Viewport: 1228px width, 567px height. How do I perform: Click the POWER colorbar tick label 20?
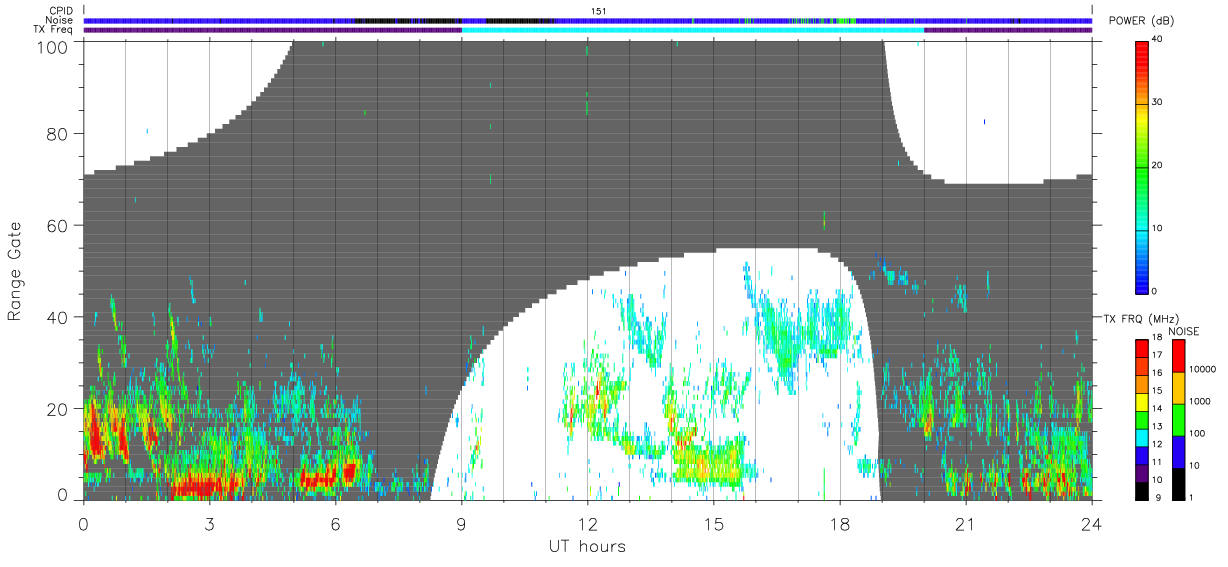coord(1157,165)
